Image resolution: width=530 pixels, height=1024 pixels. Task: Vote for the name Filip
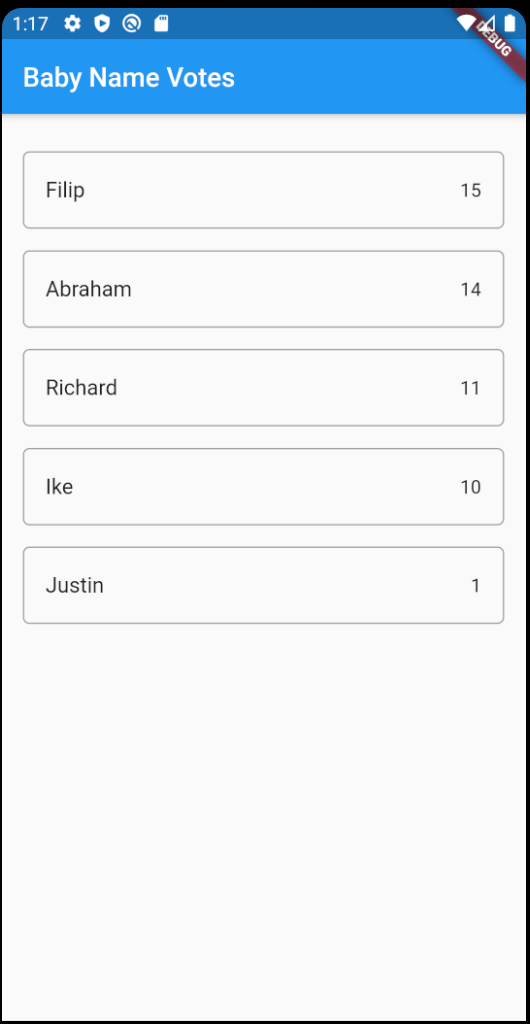click(264, 190)
